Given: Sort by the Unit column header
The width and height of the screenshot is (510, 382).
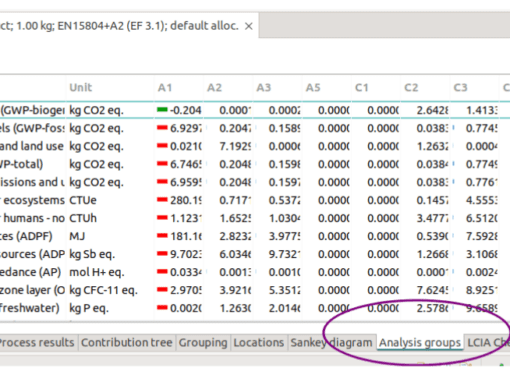Looking at the screenshot, I should click(81, 88).
